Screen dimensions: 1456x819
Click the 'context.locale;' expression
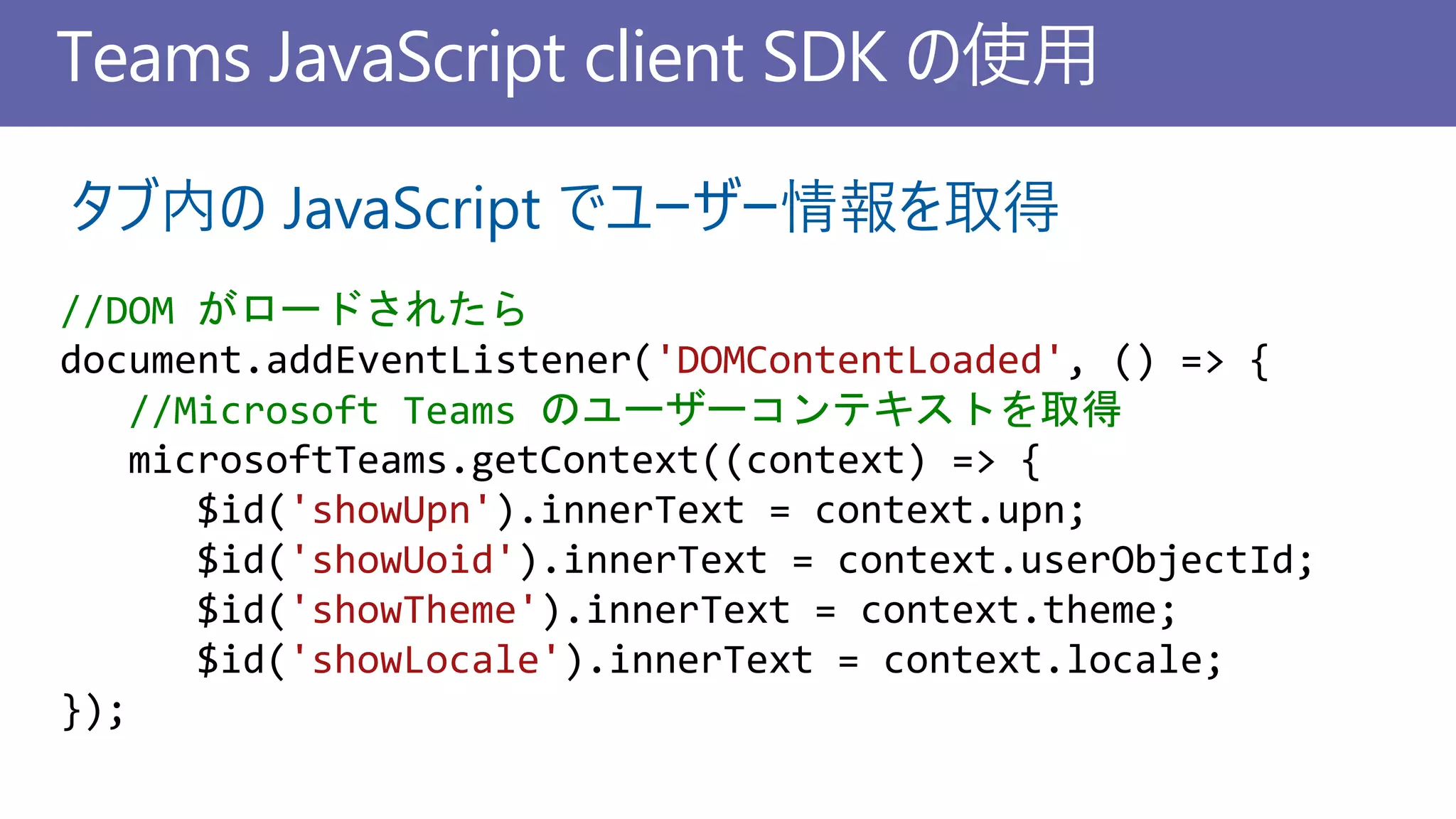(1053, 660)
